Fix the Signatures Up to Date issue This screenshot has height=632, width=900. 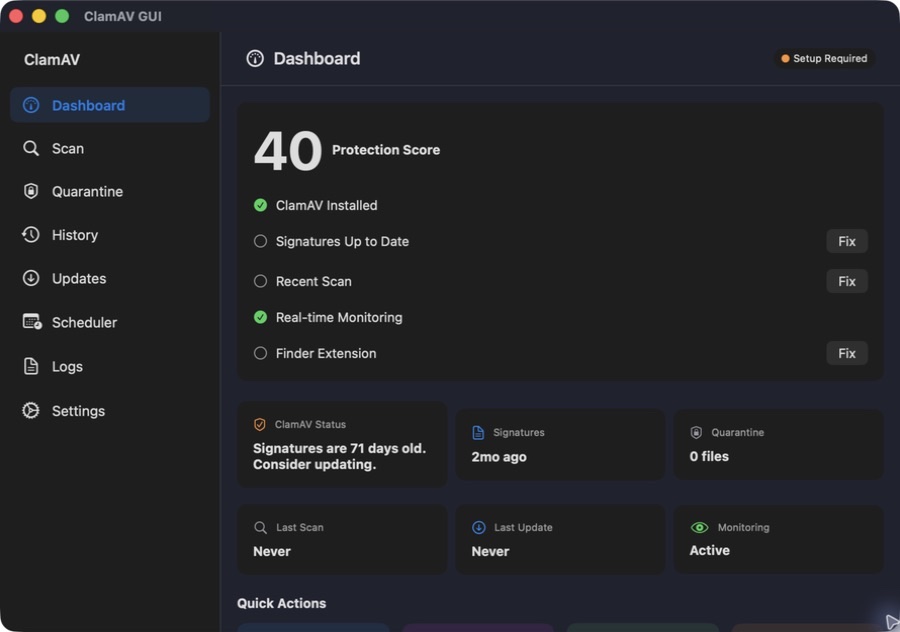[847, 241]
